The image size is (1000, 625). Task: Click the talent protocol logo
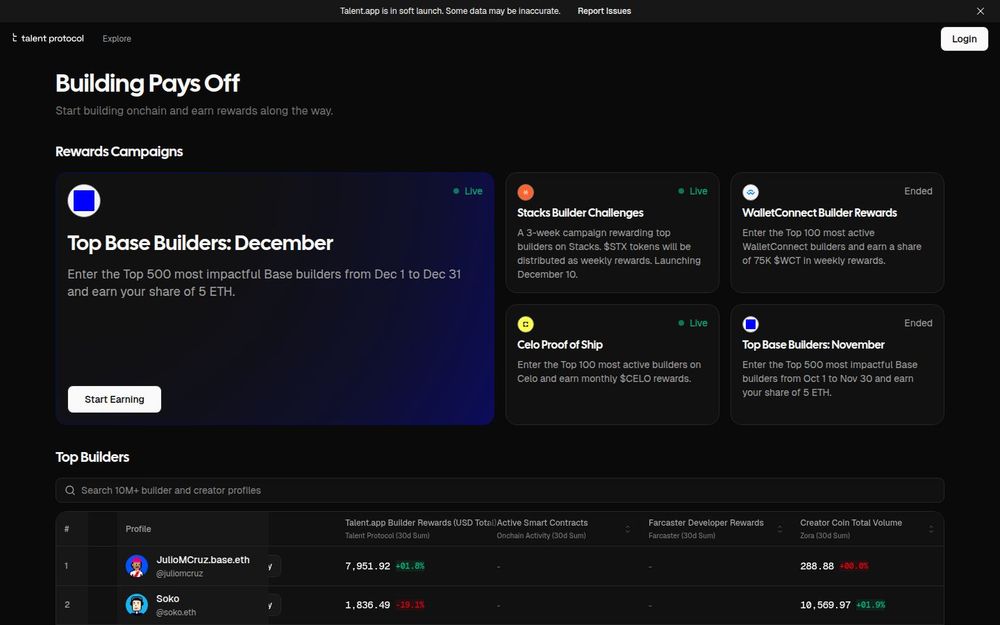tap(48, 38)
